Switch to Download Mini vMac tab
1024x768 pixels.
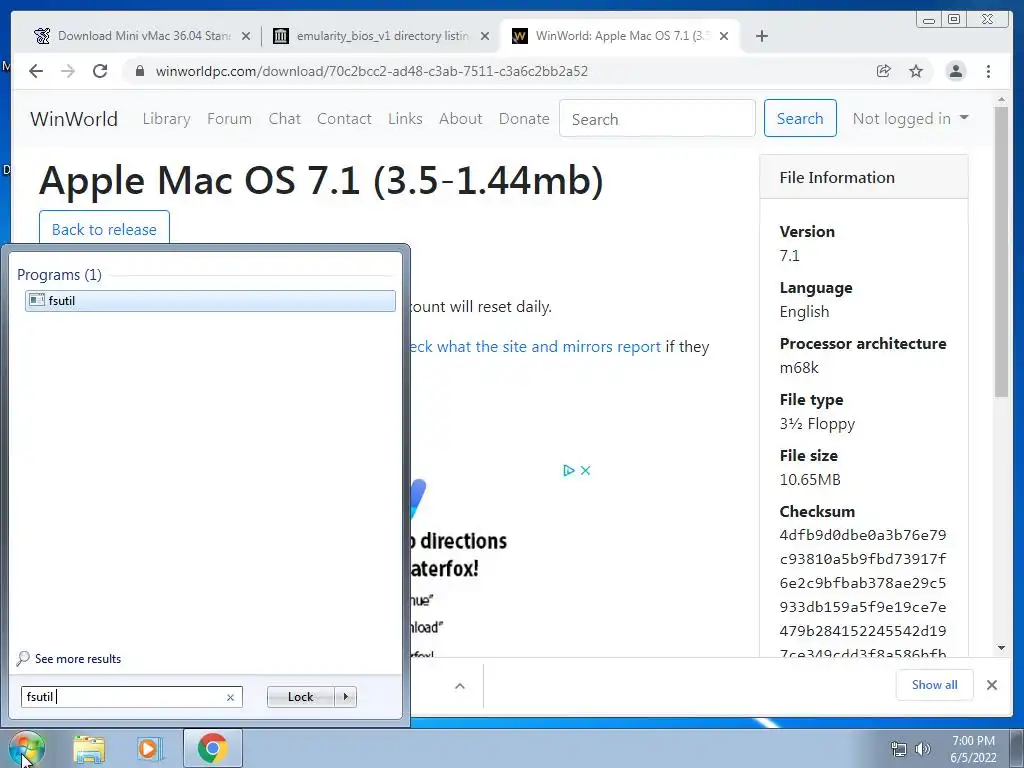tap(142, 36)
